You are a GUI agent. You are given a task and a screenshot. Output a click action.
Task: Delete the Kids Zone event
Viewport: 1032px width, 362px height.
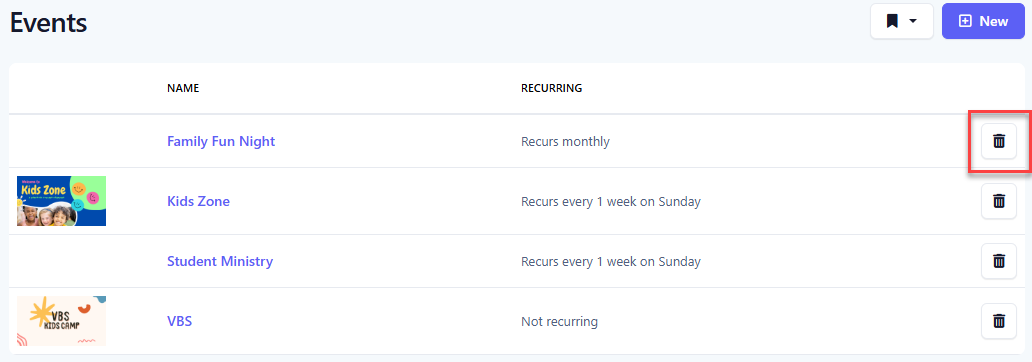click(x=998, y=201)
